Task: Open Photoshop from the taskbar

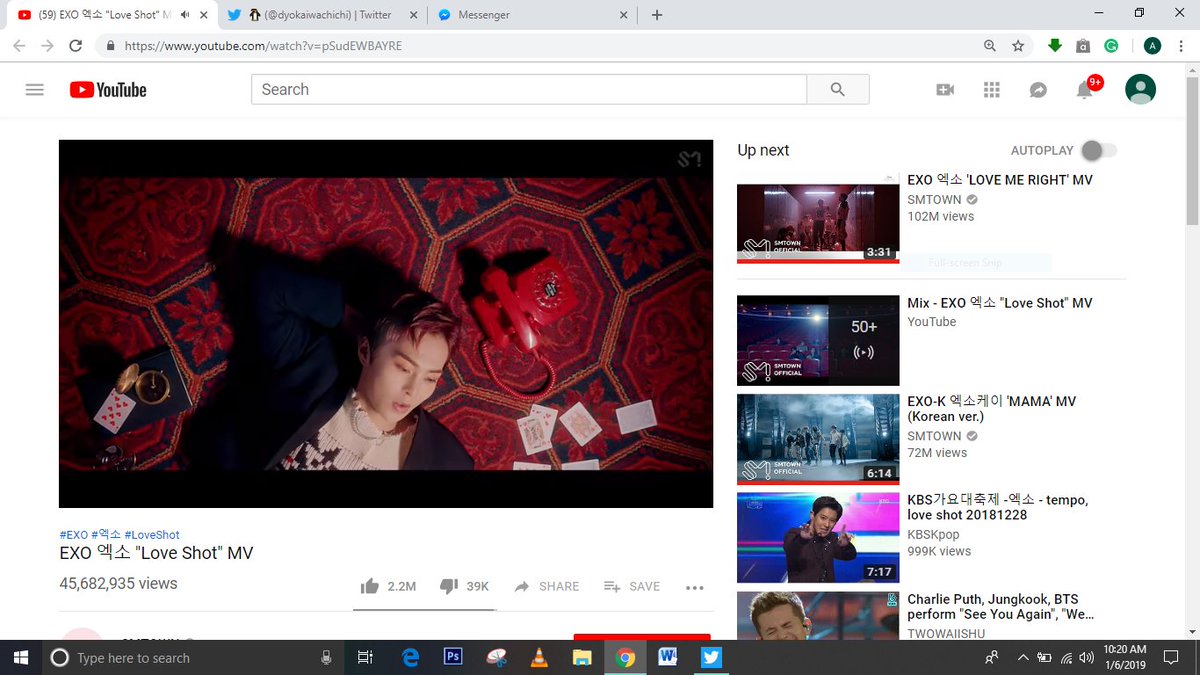Action: tap(453, 657)
